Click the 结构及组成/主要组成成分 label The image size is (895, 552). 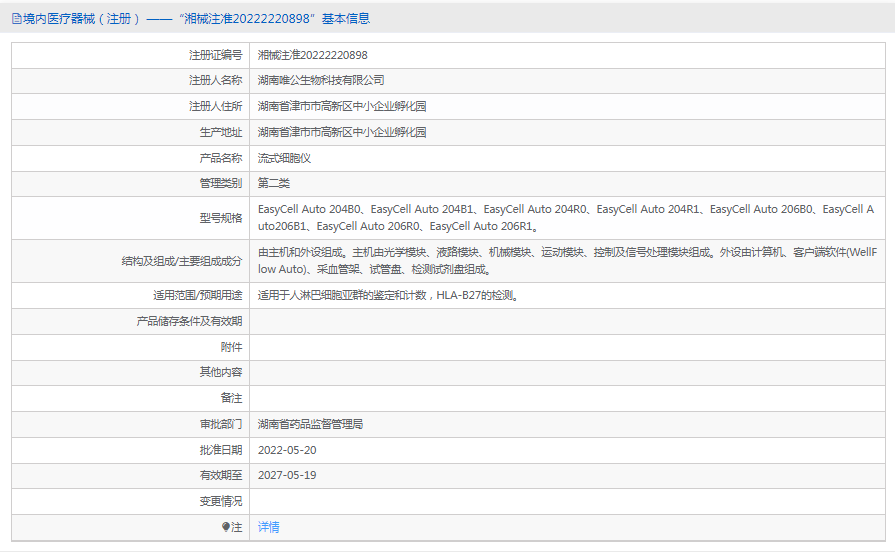point(182,261)
